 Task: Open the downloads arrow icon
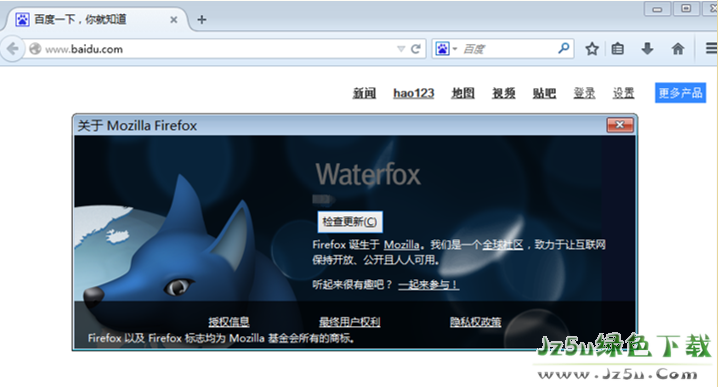pyautogui.click(x=647, y=48)
